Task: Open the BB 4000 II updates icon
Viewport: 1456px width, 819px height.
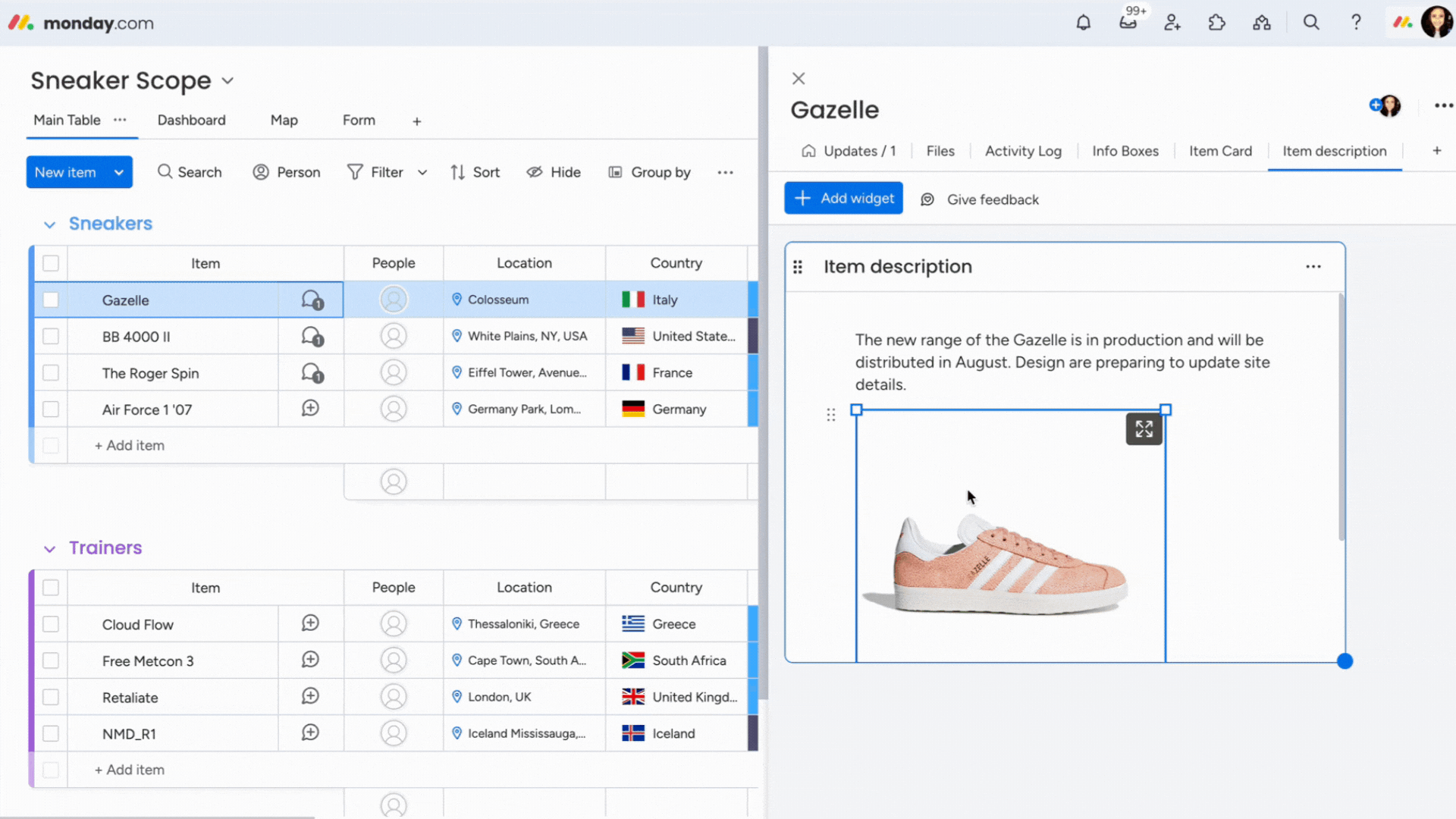Action: [x=312, y=337]
